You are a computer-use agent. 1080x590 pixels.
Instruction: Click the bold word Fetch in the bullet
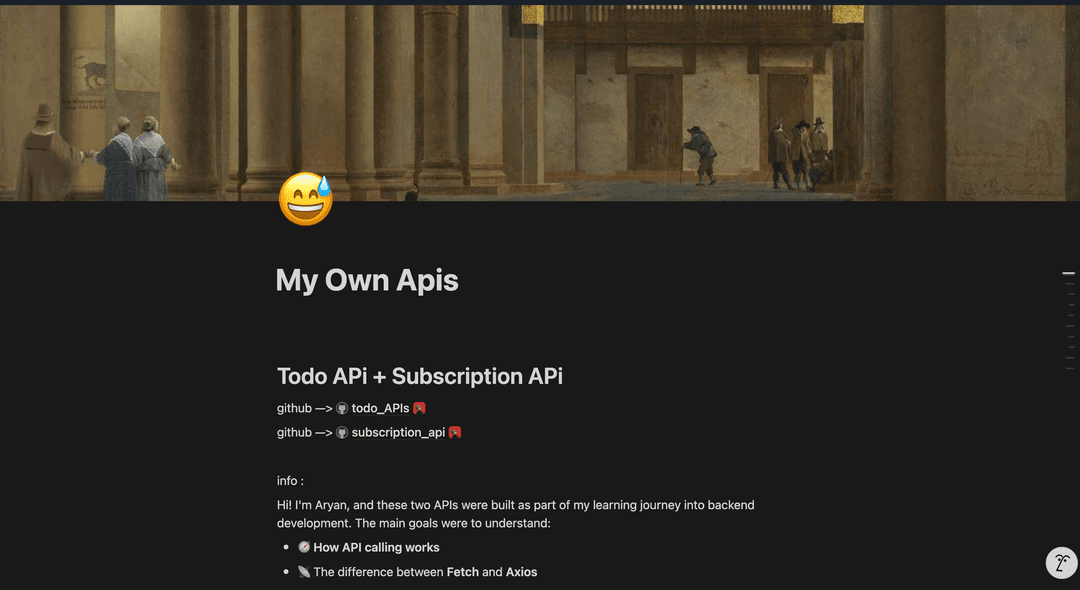462,571
